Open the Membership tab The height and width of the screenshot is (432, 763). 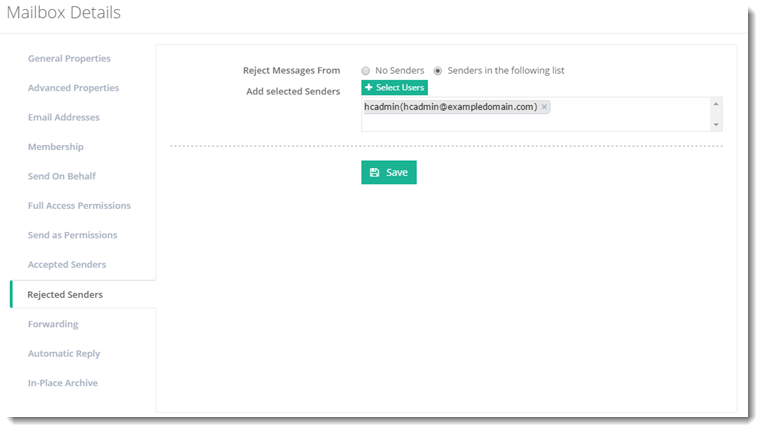pos(56,147)
